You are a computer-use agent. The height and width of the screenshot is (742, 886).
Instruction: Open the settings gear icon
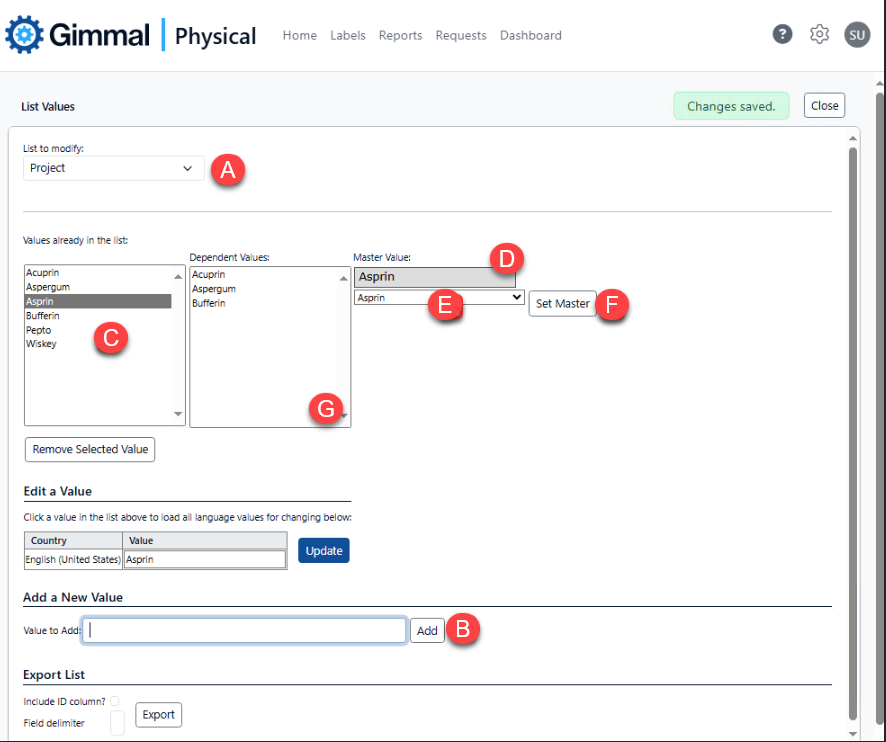pos(820,34)
